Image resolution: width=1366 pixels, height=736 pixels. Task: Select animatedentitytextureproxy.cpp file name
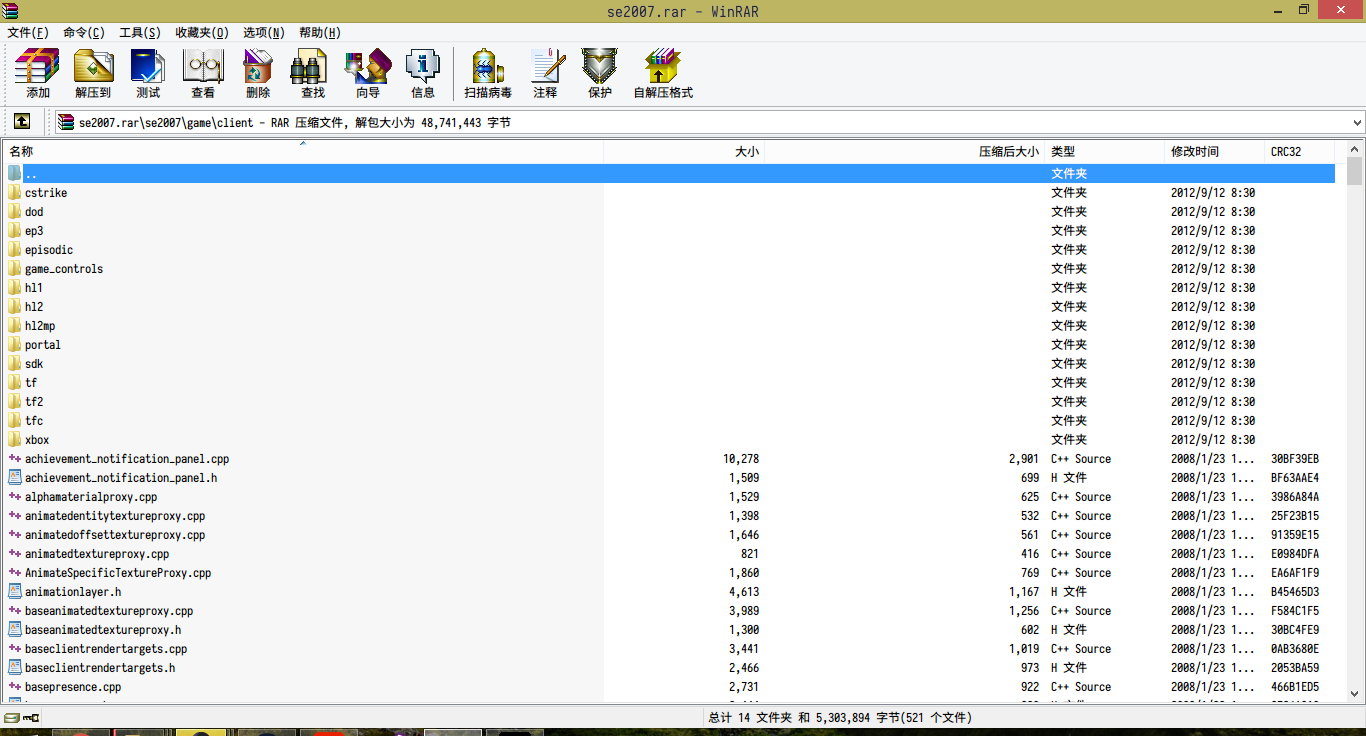click(115, 516)
